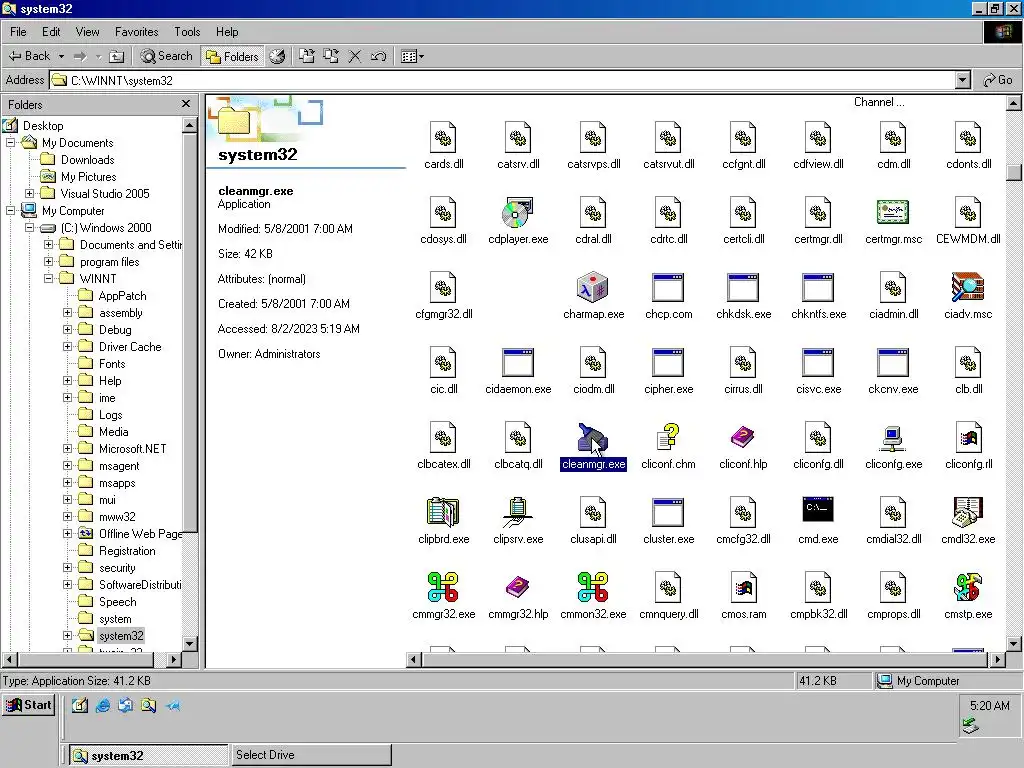Open the Edit menu
The height and width of the screenshot is (768, 1024).
point(51,31)
